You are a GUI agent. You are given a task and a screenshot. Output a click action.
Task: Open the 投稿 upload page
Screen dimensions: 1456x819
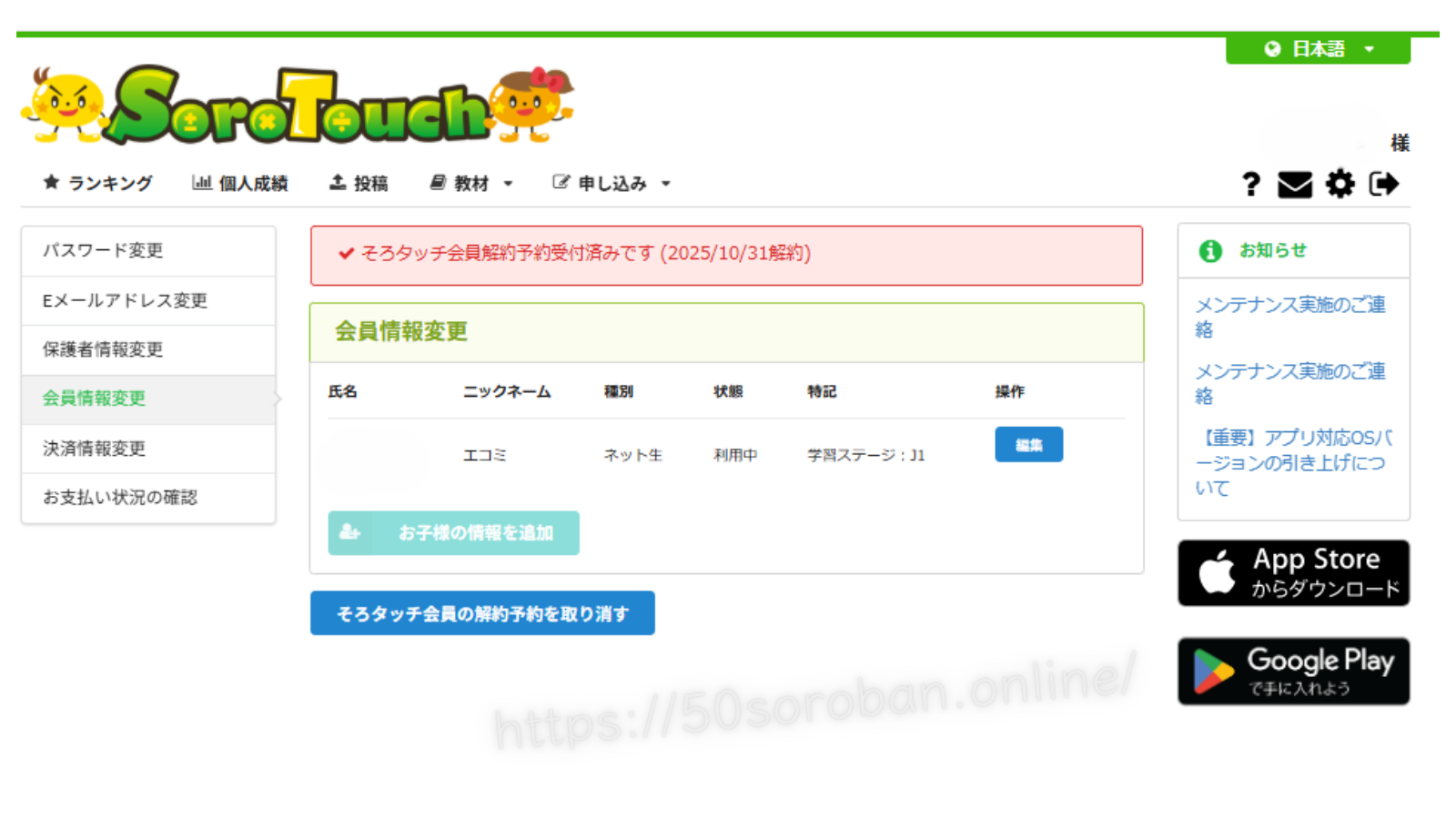pyautogui.click(x=359, y=184)
